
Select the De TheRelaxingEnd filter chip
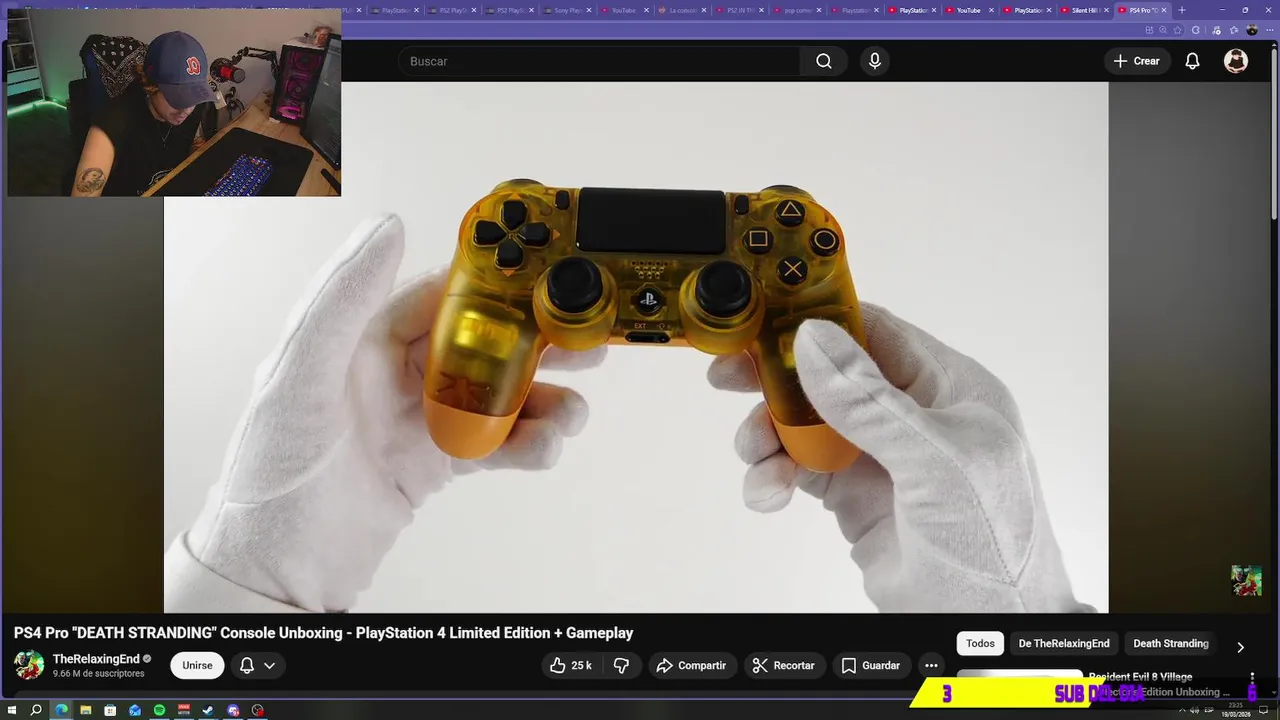point(1064,643)
